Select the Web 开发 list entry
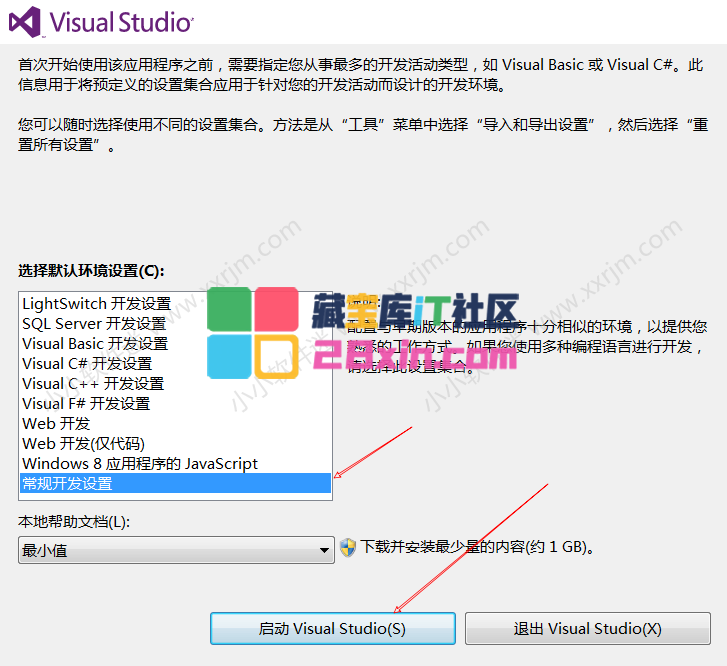Viewport: 727px width, 666px height. point(56,423)
